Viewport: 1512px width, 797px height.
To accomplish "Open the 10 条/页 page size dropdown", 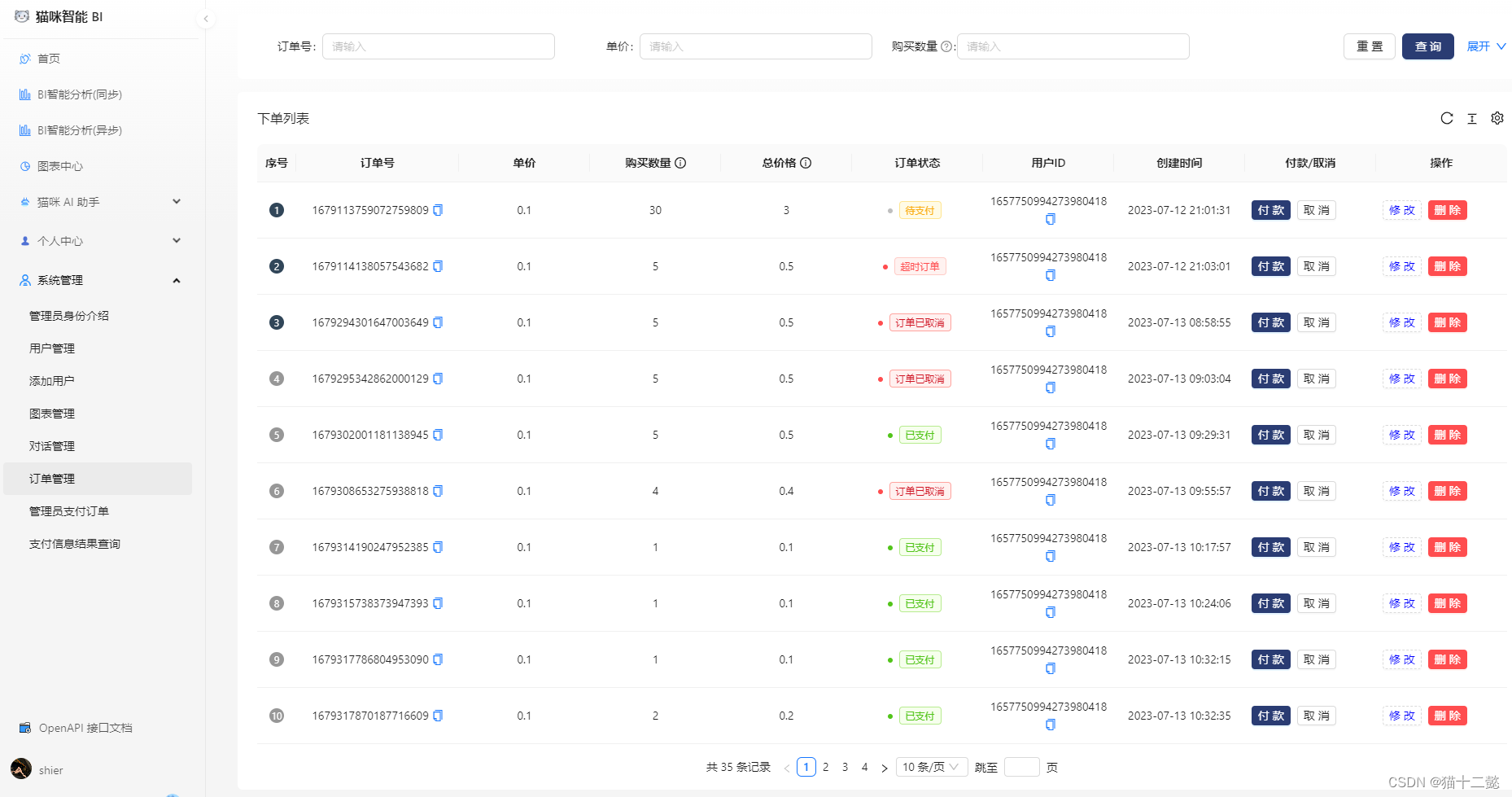I will [932, 767].
